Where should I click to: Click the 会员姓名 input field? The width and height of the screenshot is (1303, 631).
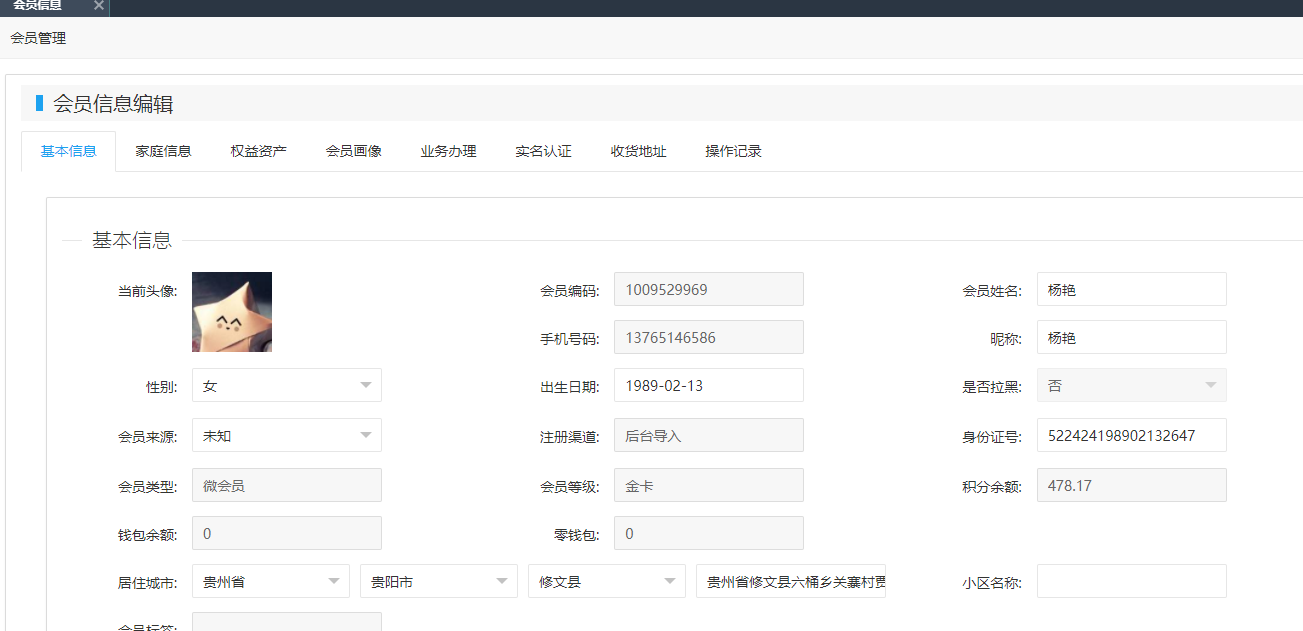[1131, 290]
